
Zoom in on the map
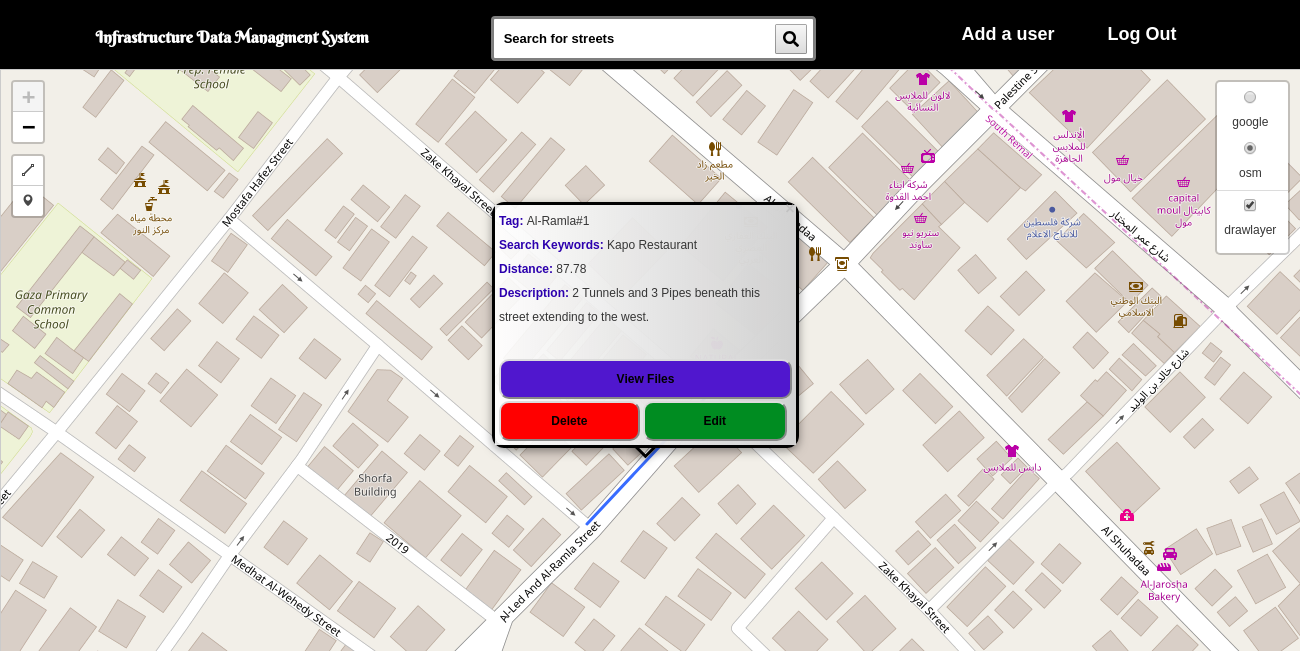point(28,97)
